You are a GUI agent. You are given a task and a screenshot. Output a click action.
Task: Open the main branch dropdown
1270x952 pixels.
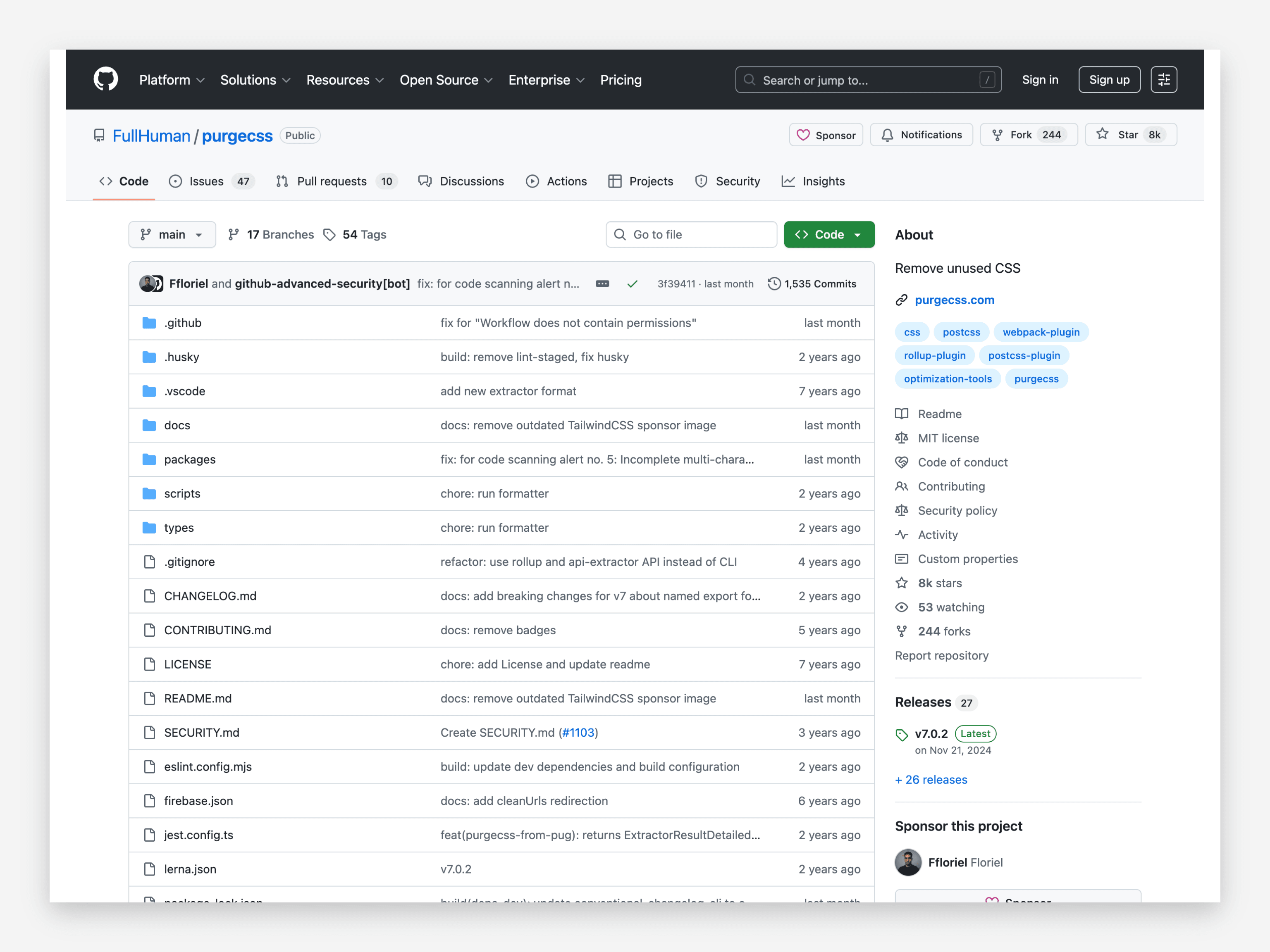pyautogui.click(x=172, y=234)
